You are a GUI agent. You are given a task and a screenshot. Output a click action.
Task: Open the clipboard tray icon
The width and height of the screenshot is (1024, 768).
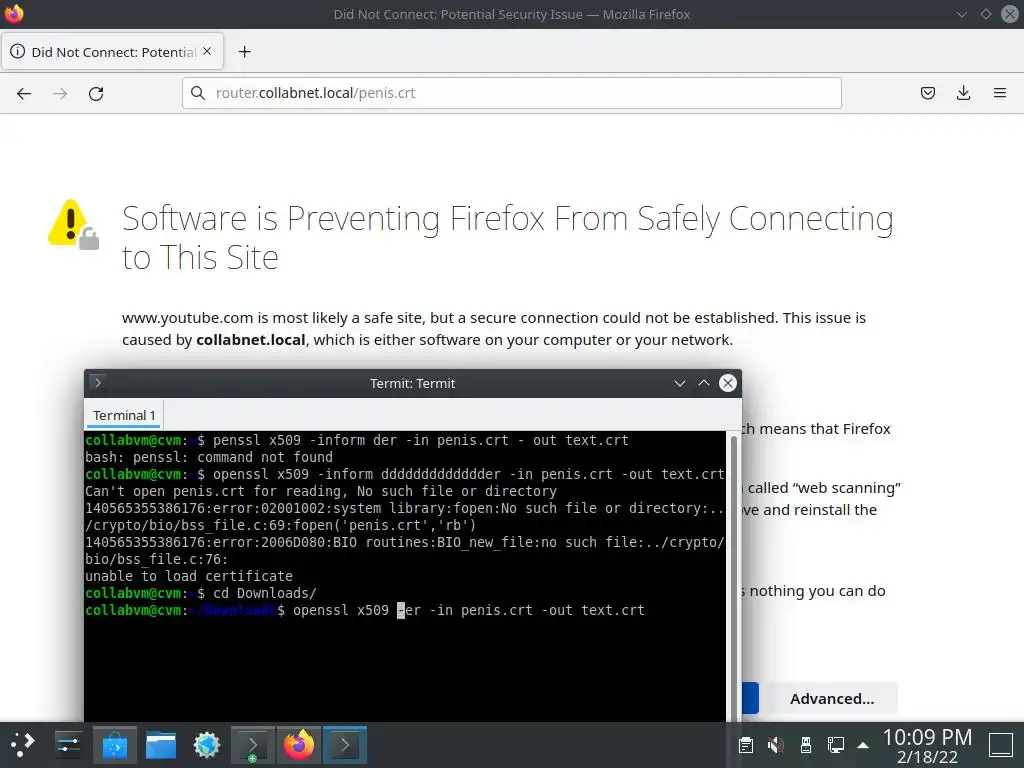click(x=746, y=745)
